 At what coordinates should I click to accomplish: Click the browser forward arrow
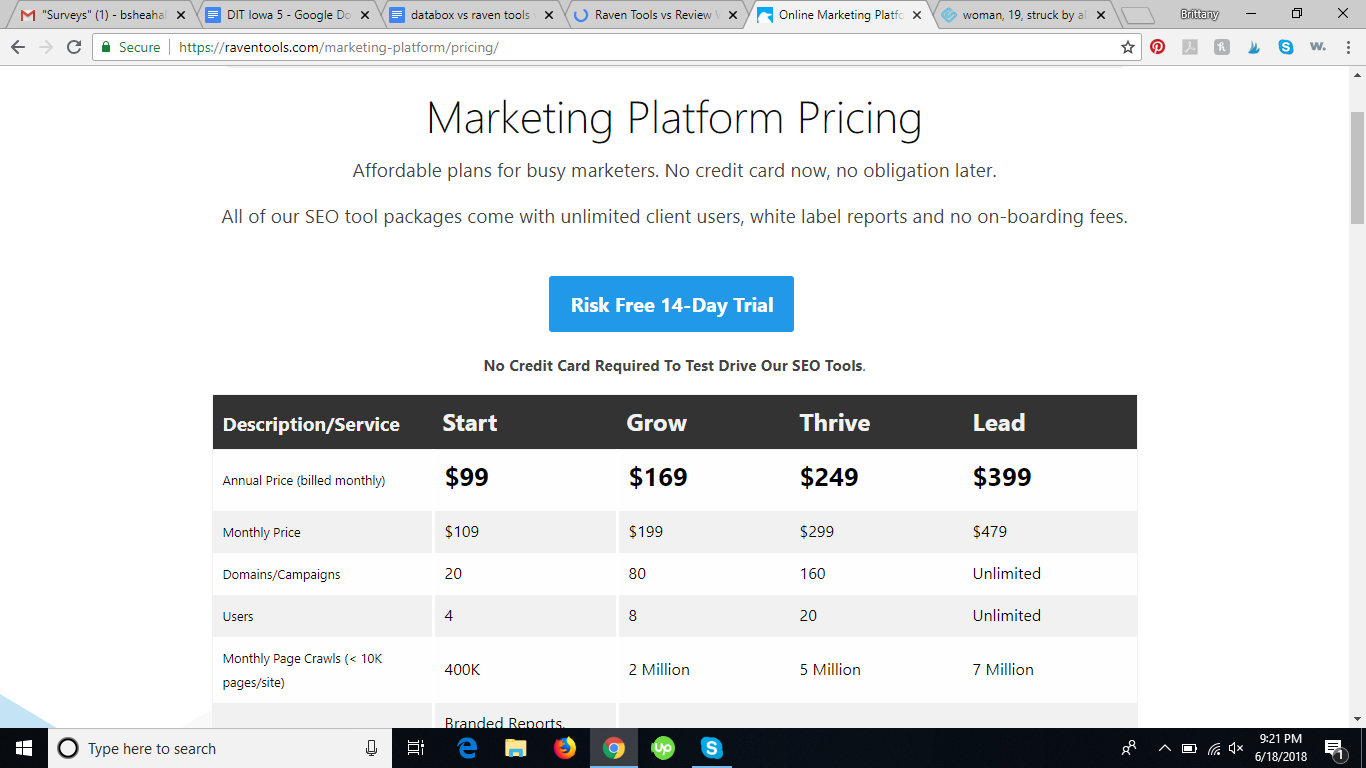coord(45,47)
